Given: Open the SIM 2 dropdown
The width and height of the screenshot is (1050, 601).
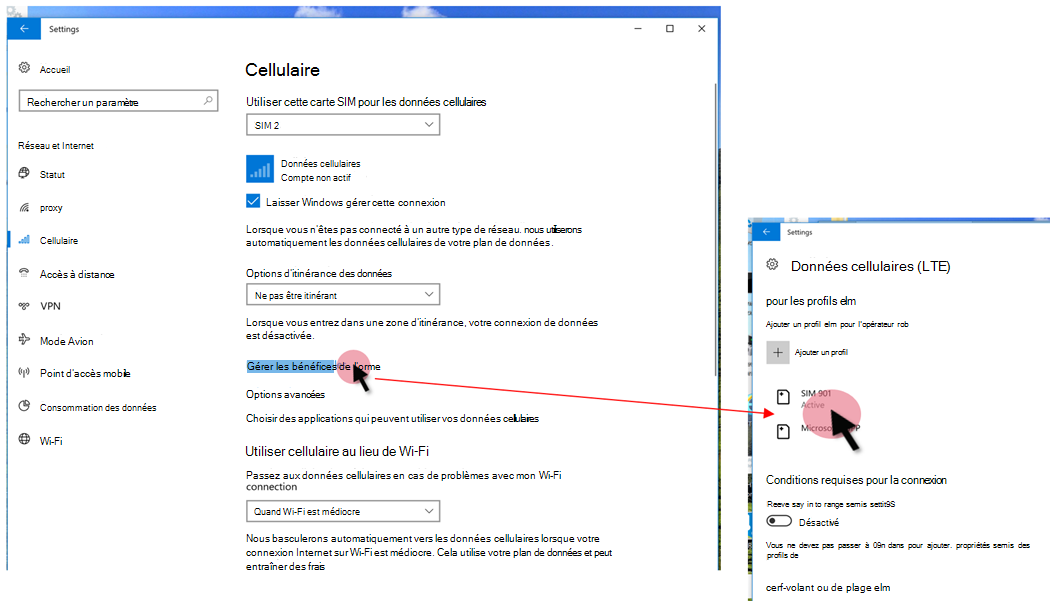Looking at the screenshot, I should point(343,125).
